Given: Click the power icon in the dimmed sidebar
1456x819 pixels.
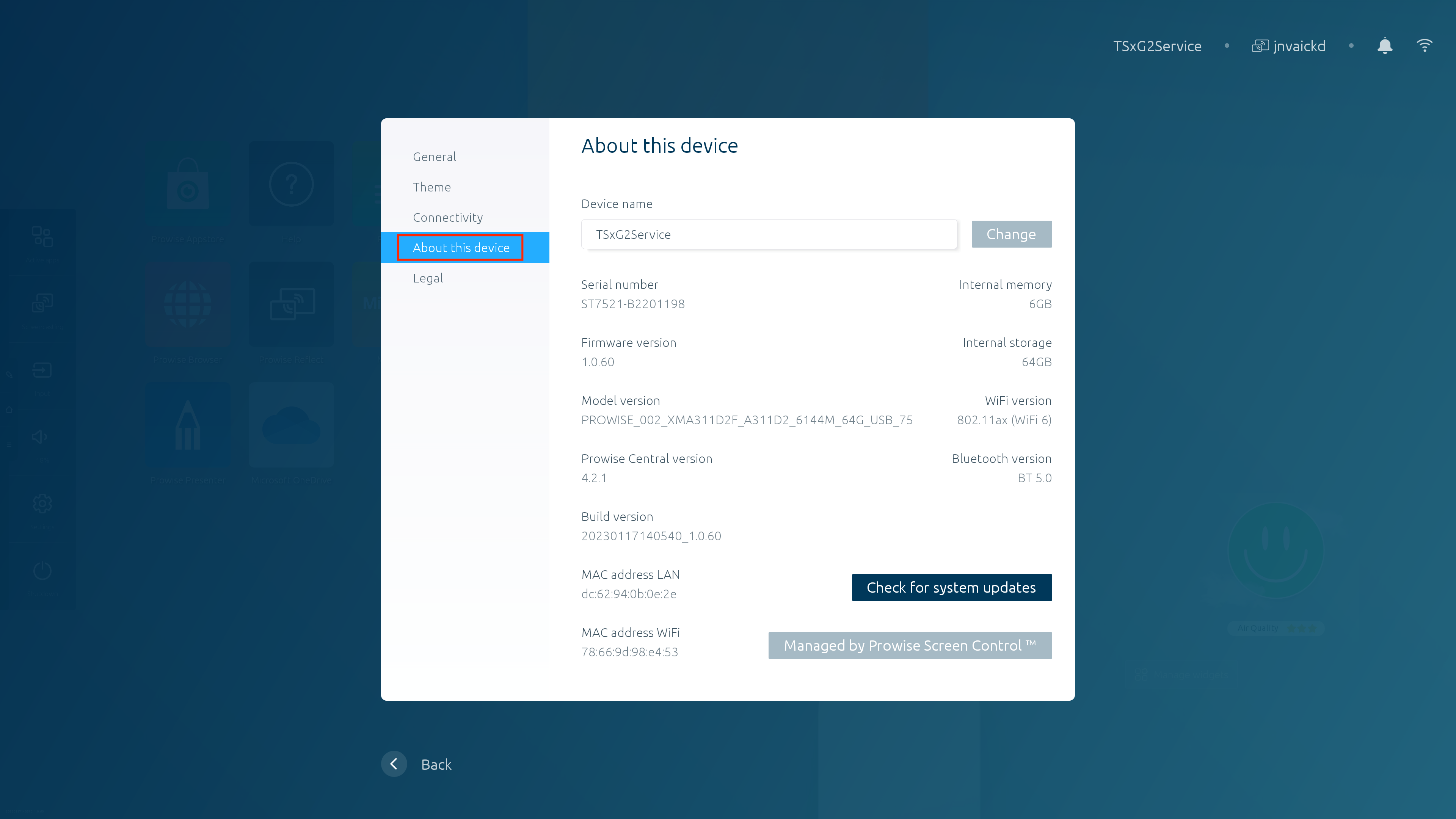Looking at the screenshot, I should (42, 570).
